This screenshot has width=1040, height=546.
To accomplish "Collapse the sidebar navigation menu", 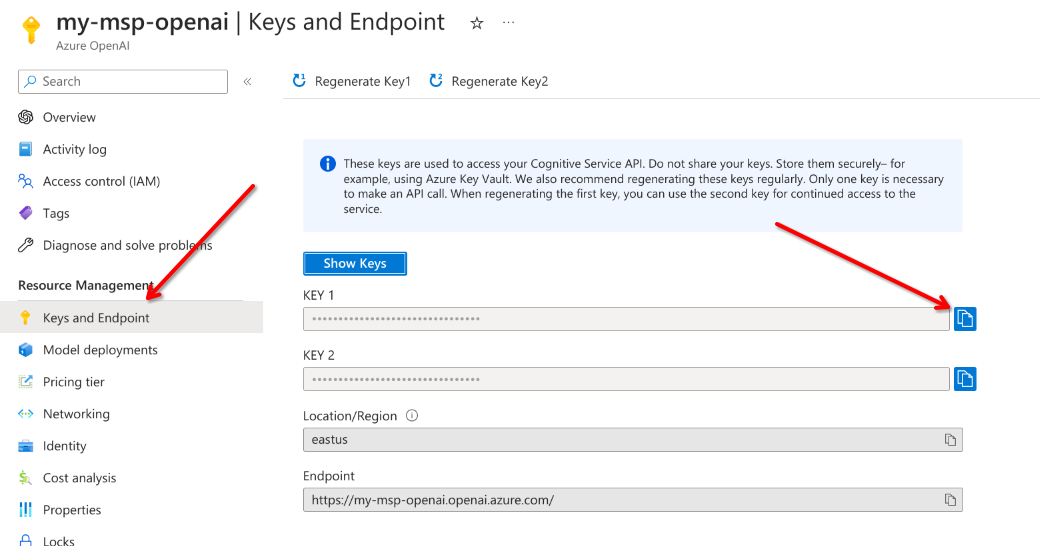I will pos(247,82).
